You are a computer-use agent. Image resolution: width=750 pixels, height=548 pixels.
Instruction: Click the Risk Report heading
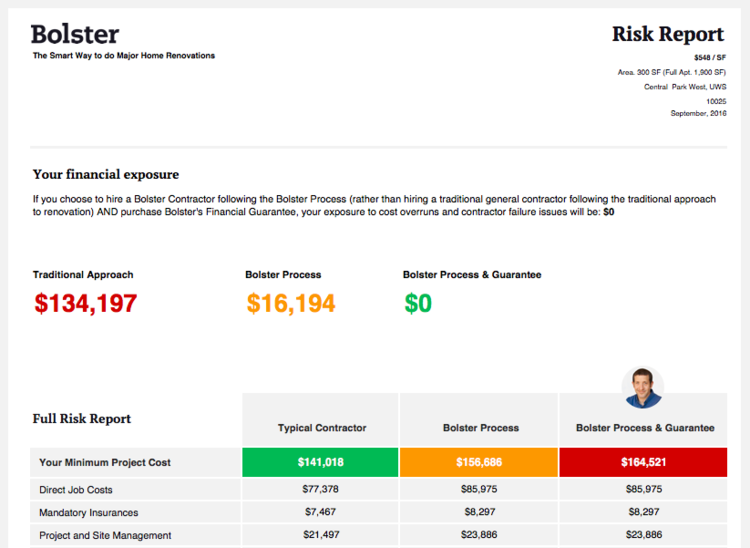(x=668, y=34)
